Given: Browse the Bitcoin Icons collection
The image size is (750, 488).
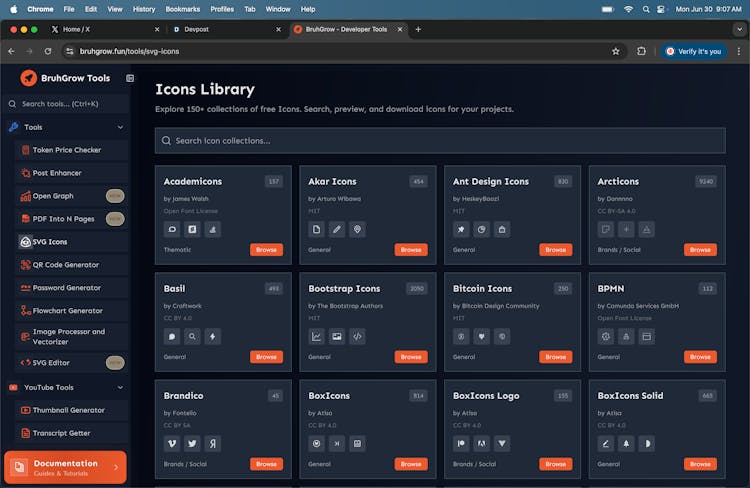Looking at the screenshot, I should coord(555,357).
